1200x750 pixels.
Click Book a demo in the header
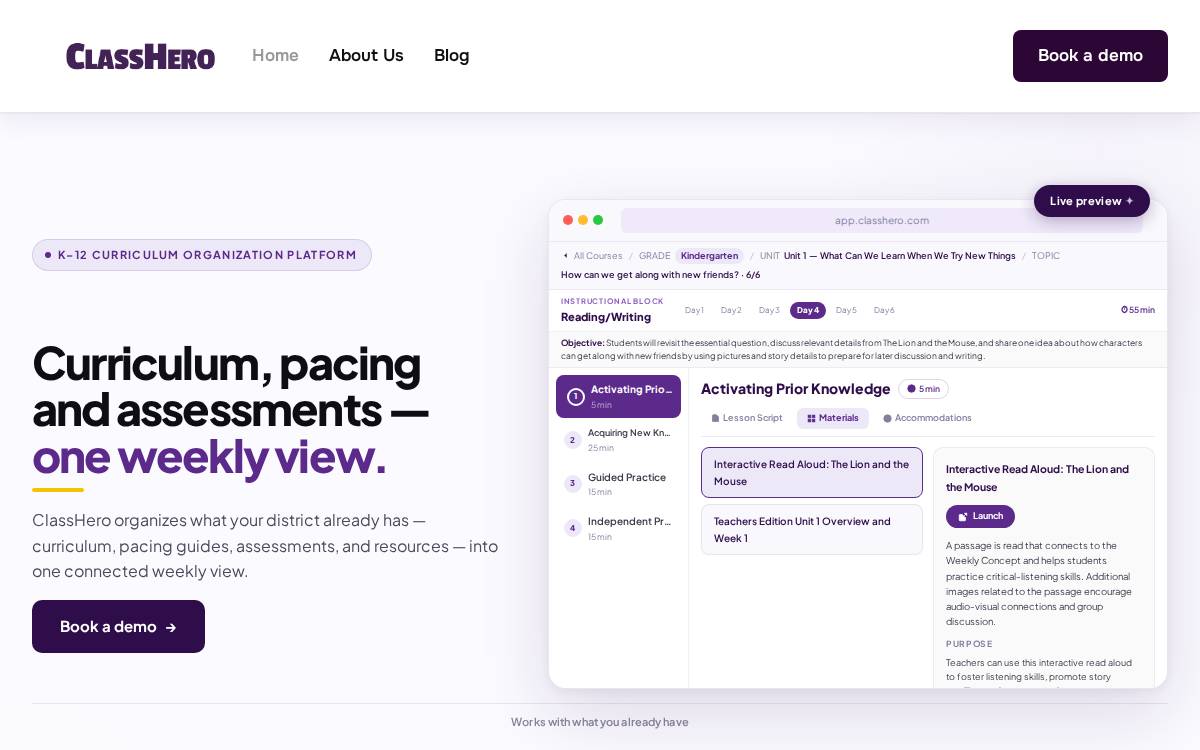1090,56
